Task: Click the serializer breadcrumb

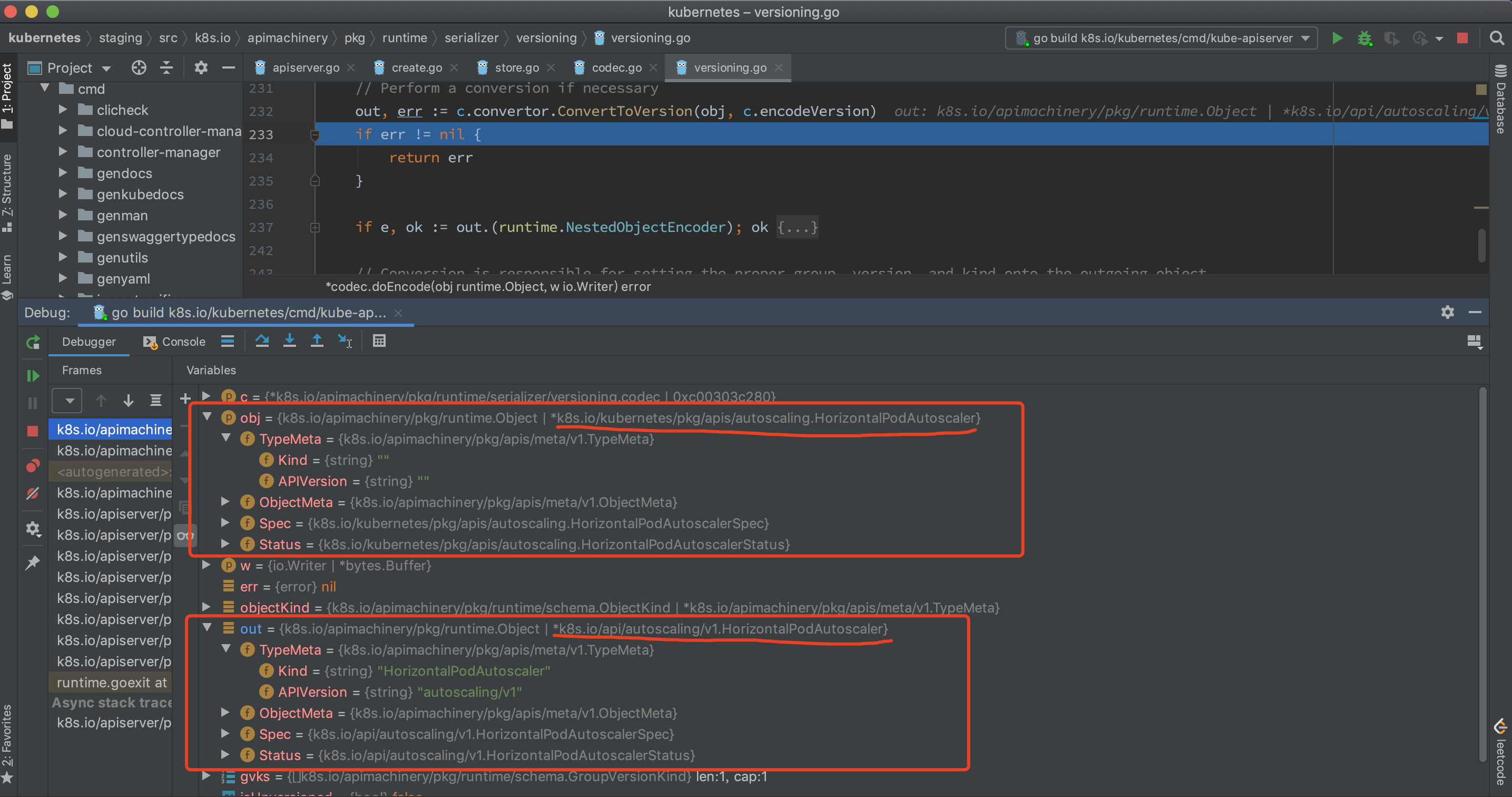Action: [x=471, y=38]
